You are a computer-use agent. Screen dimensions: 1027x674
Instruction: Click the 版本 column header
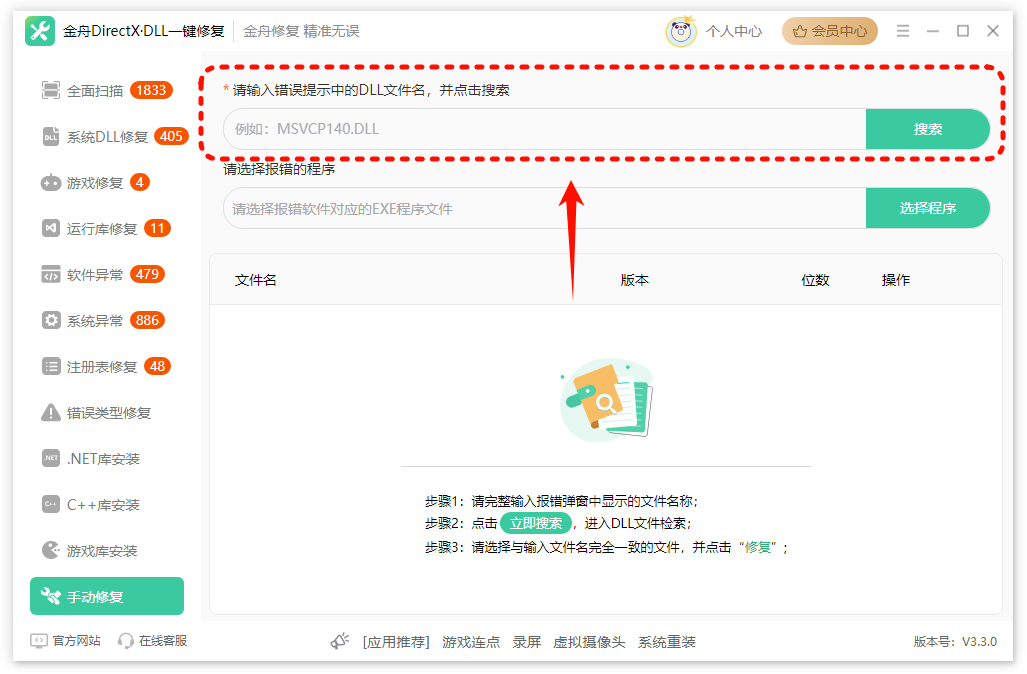pyautogui.click(x=635, y=280)
